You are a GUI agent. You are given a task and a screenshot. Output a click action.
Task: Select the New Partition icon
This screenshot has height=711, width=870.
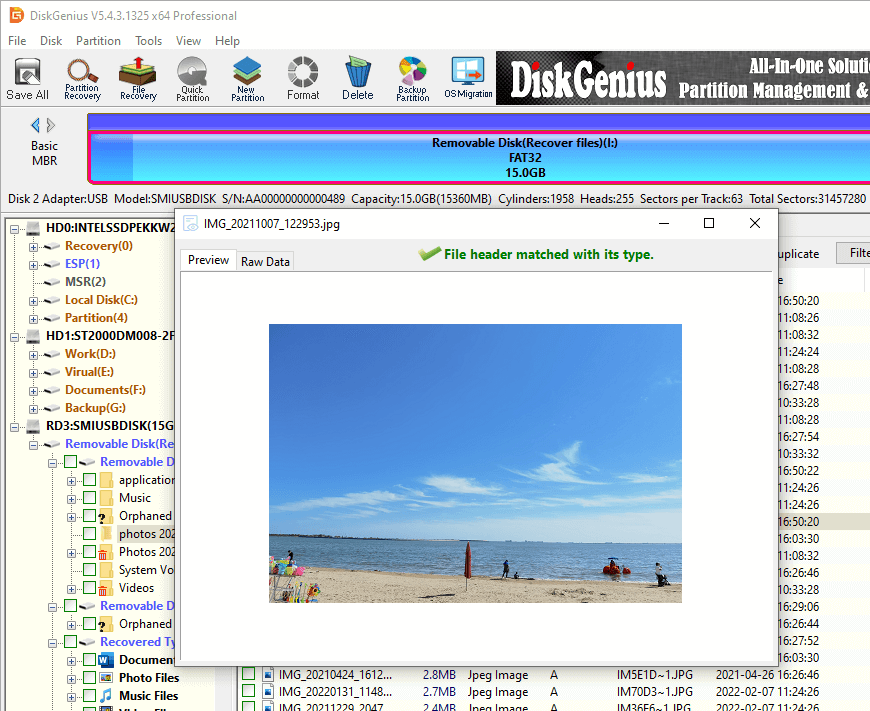coord(247,78)
